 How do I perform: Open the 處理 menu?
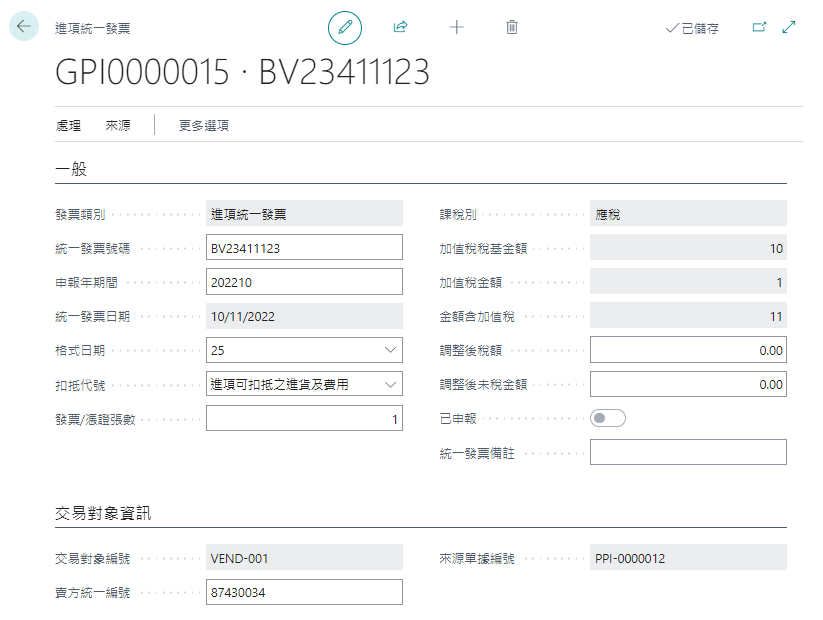68,125
